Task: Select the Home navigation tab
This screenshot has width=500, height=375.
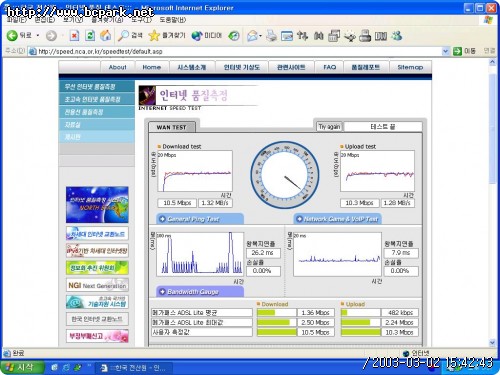Action: [x=152, y=67]
